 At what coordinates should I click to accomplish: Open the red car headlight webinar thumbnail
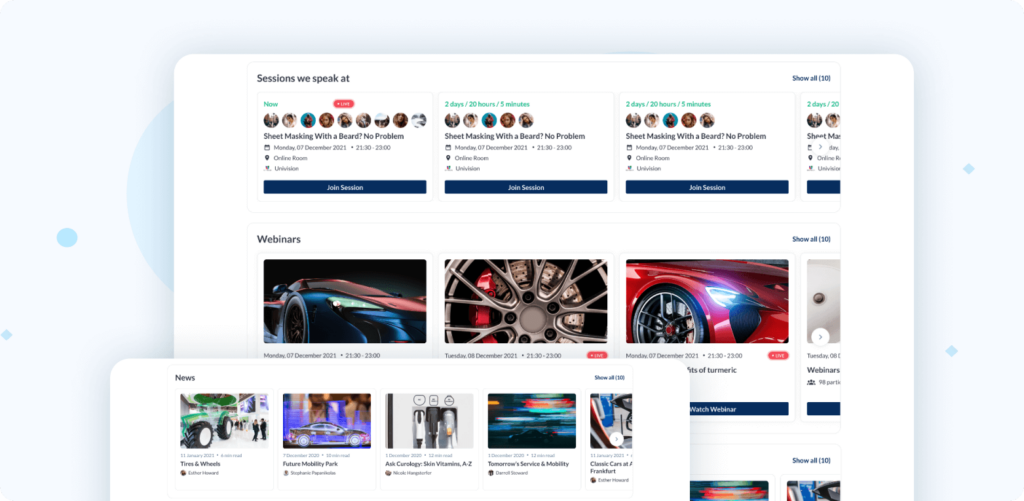tap(707, 301)
